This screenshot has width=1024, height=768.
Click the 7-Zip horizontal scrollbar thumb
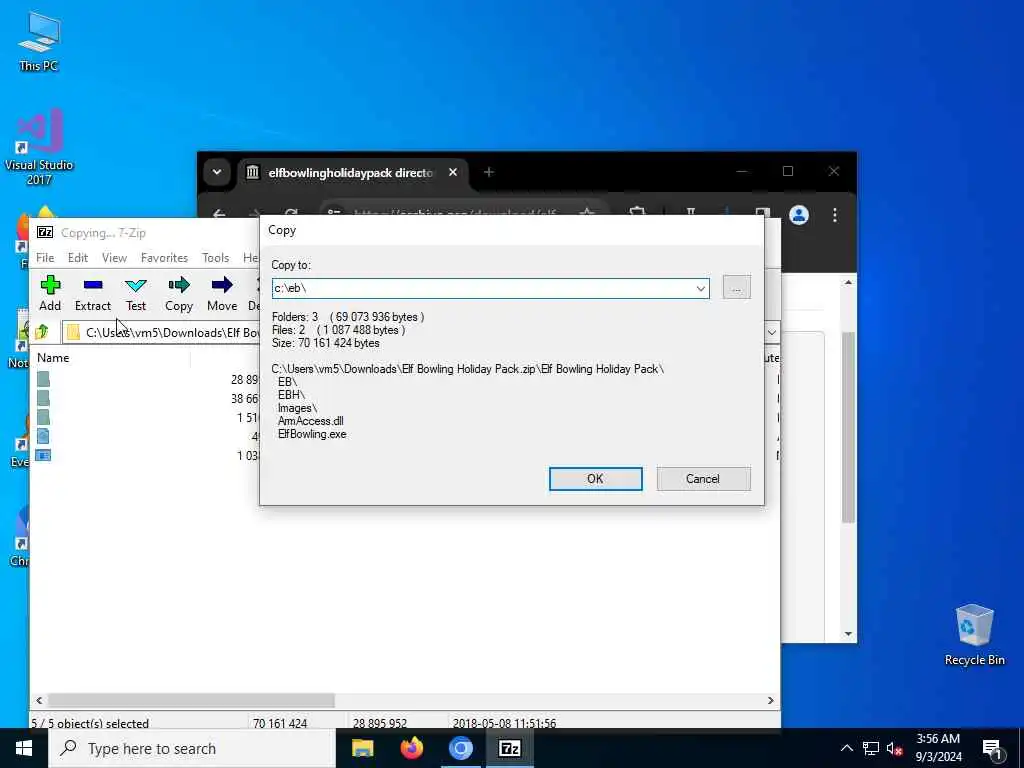tap(191, 700)
